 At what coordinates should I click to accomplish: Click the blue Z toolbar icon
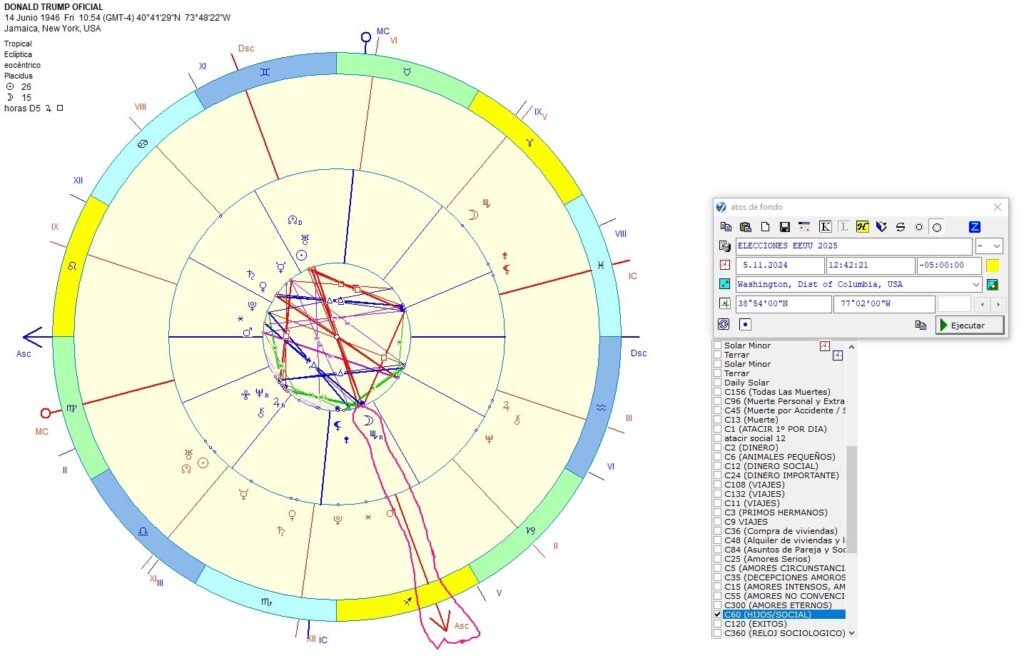974,227
